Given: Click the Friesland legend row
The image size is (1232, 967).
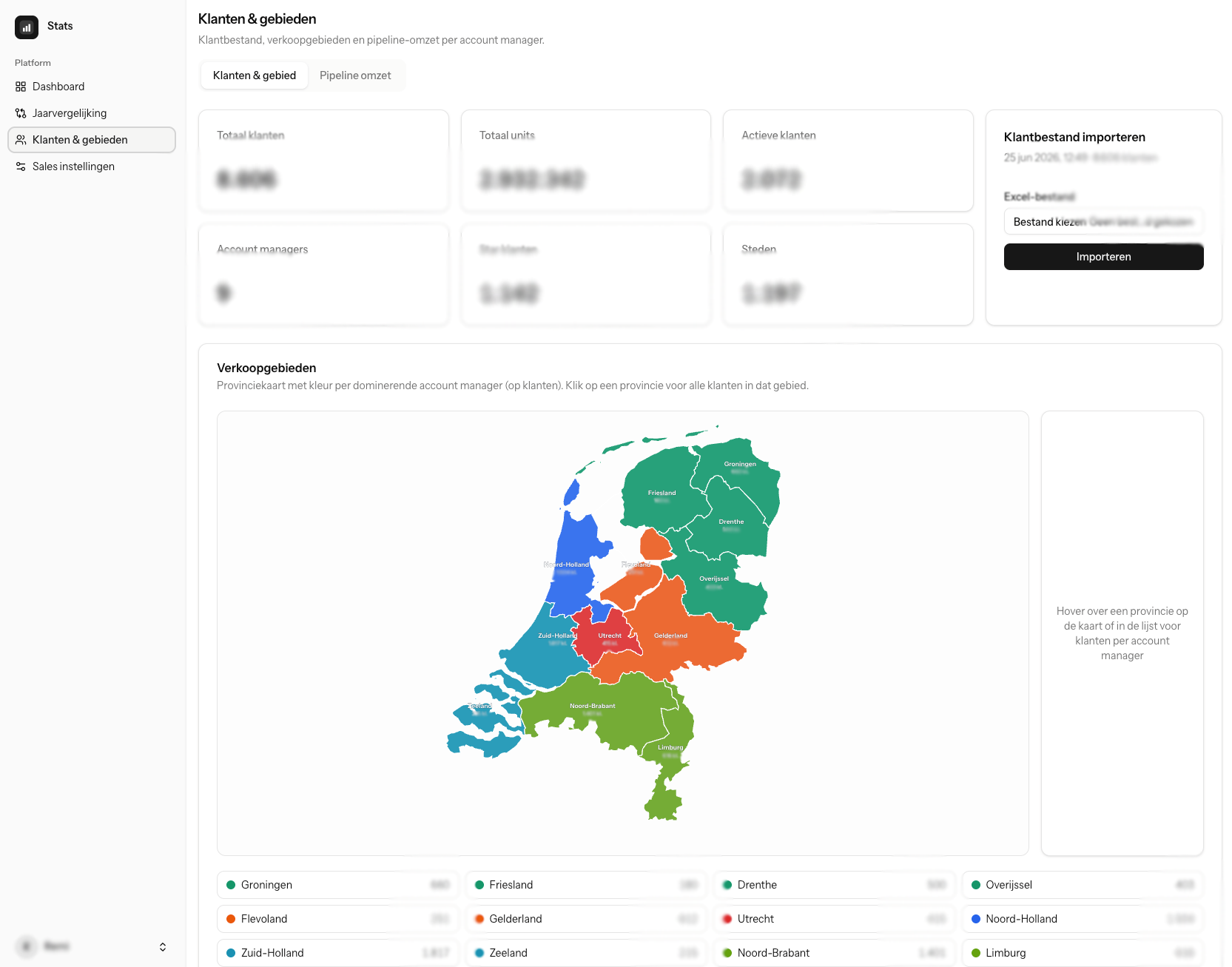Looking at the screenshot, I should (586, 885).
